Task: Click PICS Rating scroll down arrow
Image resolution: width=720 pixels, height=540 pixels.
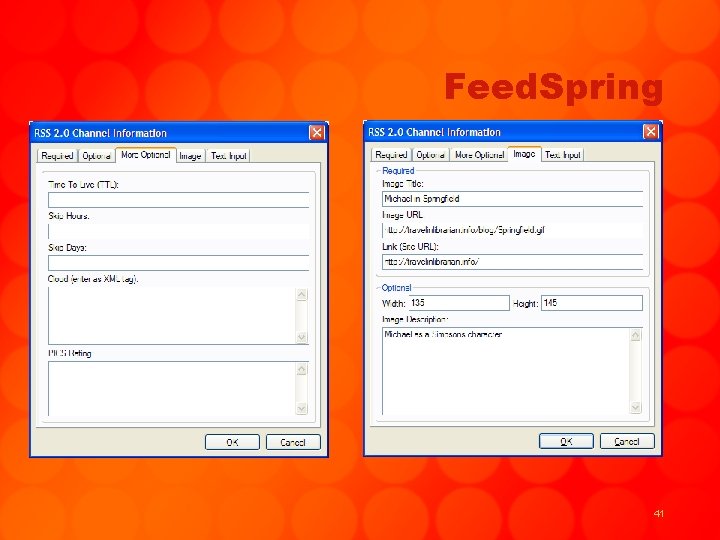Action: (x=302, y=408)
